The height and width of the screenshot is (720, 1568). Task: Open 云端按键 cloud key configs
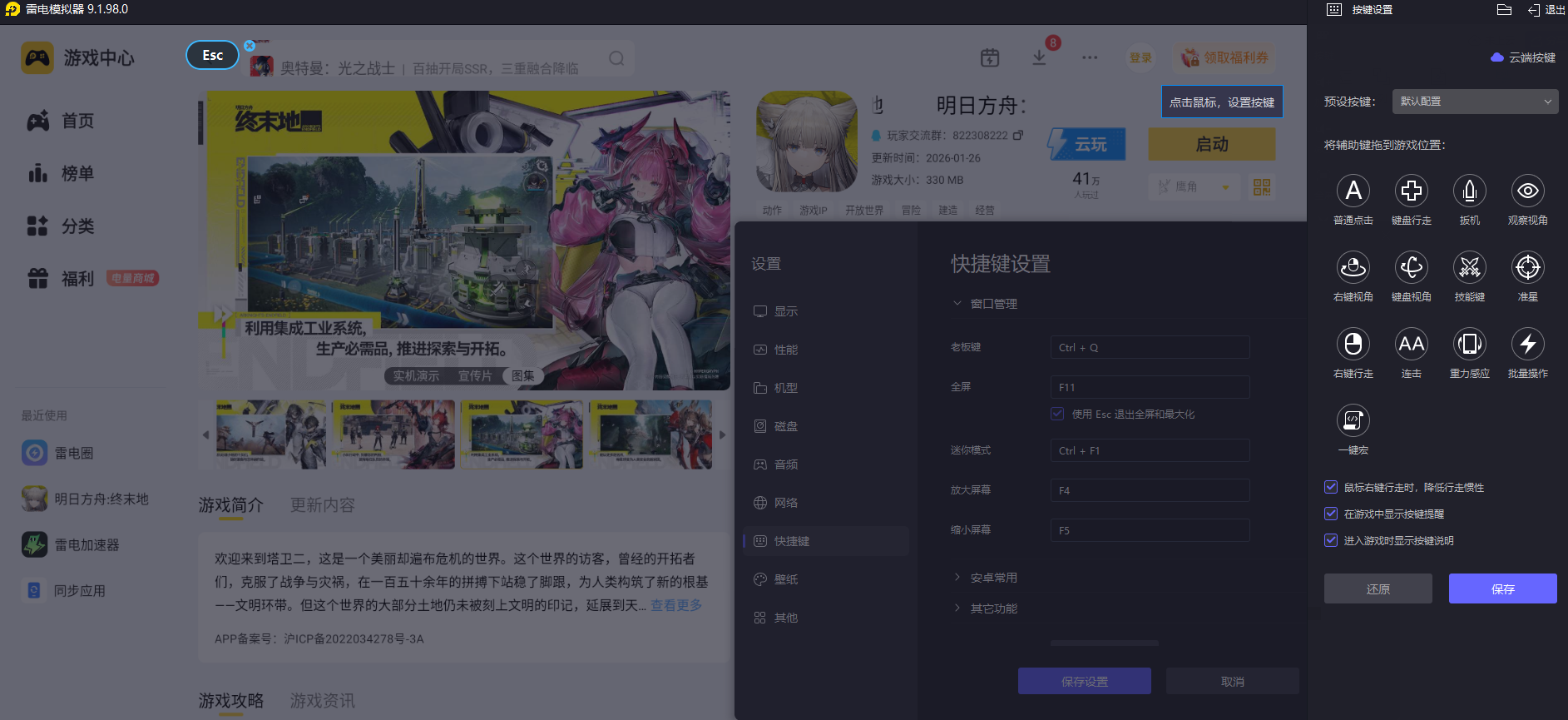(1523, 57)
